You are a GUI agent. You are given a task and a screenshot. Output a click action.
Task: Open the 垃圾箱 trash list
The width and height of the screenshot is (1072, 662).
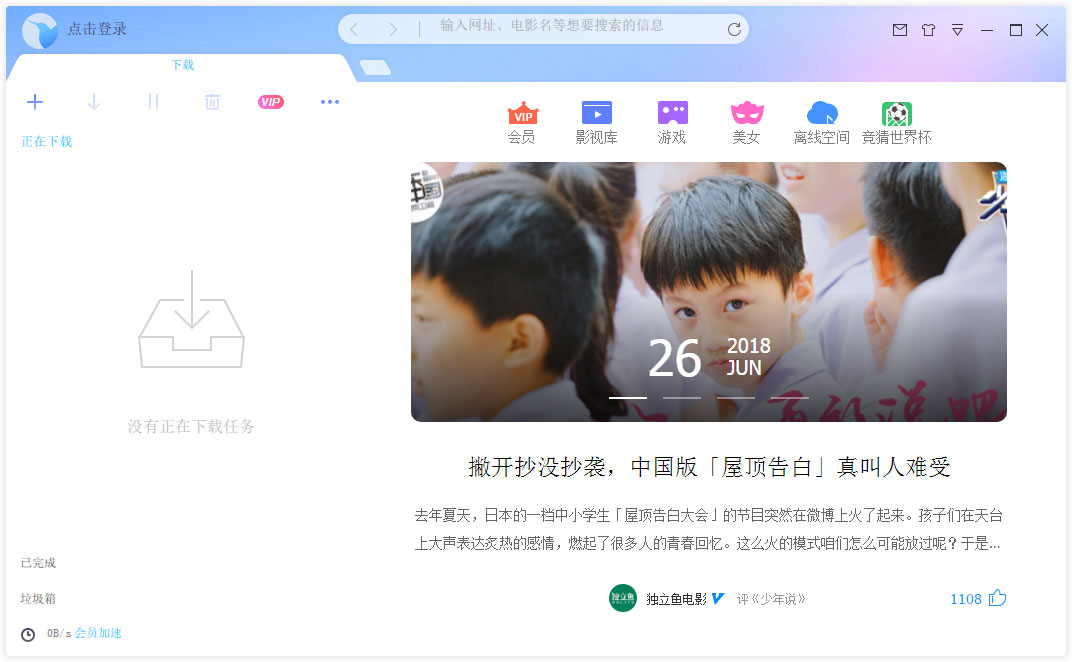(x=38, y=598)
